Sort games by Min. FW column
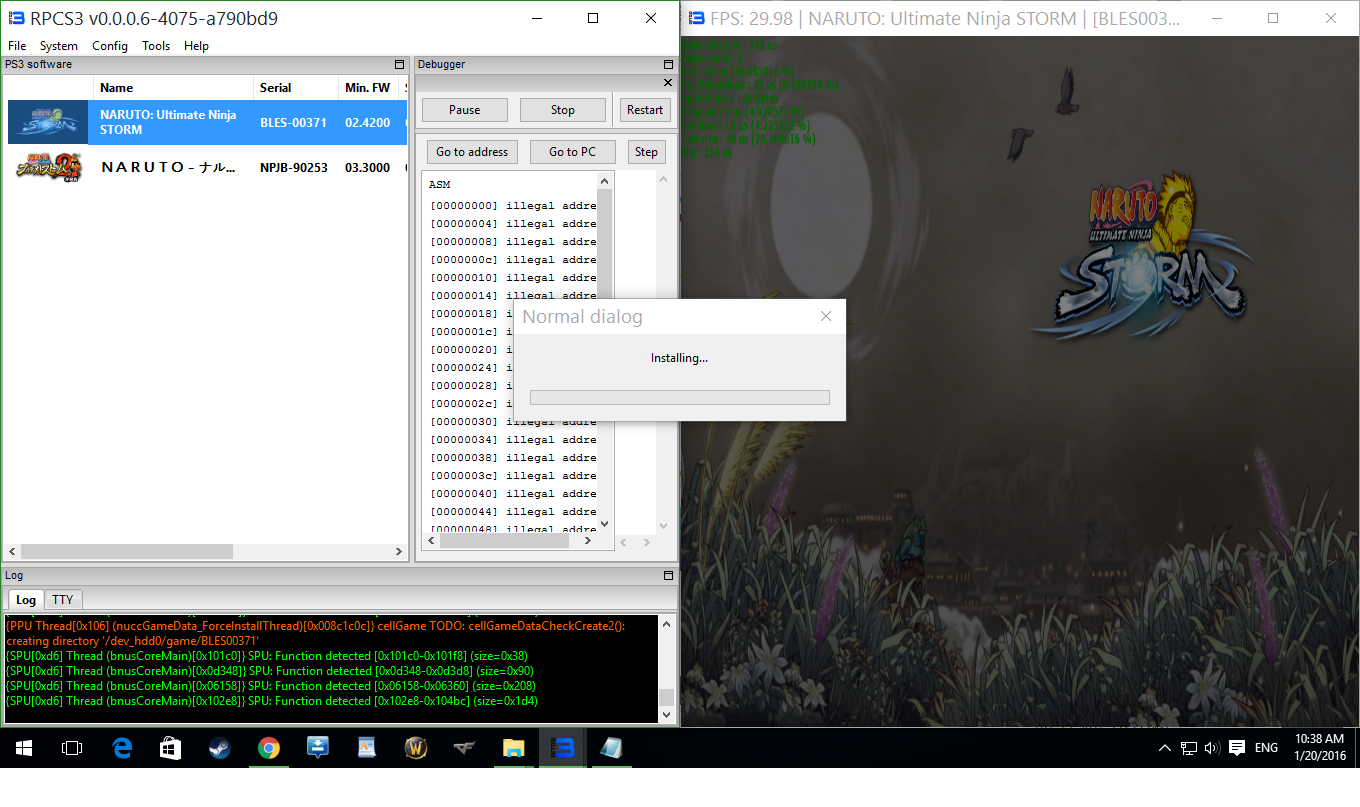1360x807 pixels. click(x=368, y=88)
